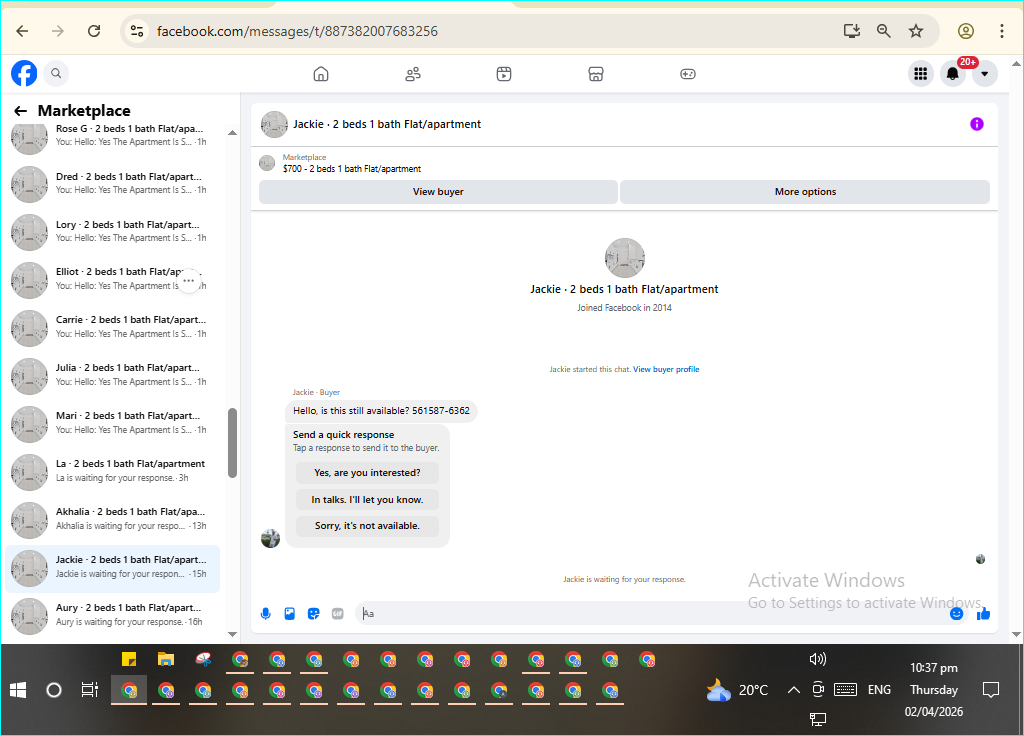Open Carrie conversation
Screen dimensions: 1024x736
point(112,327)
